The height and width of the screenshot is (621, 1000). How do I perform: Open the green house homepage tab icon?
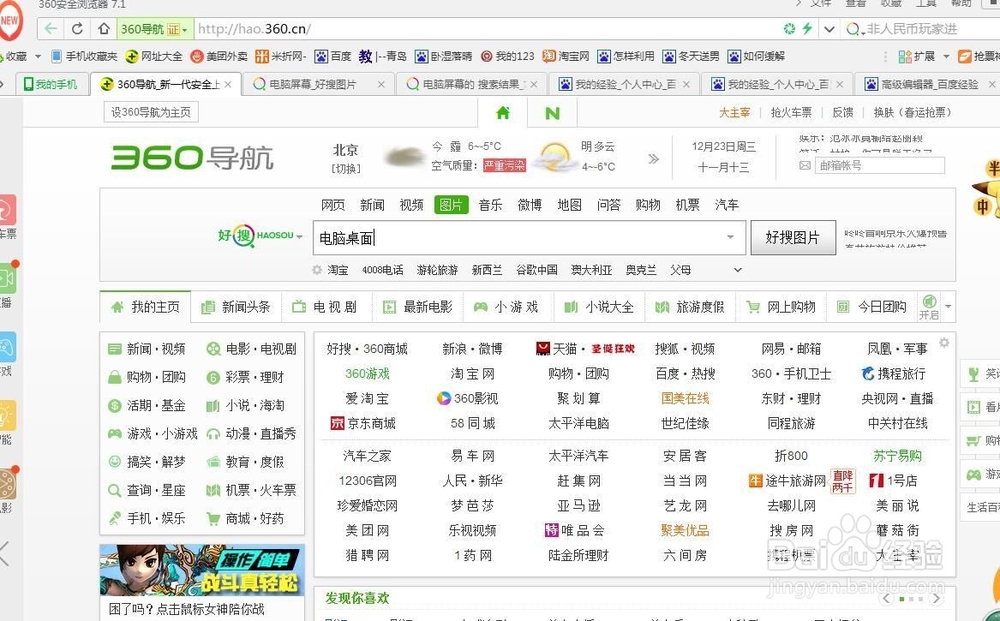coord(503,113)
